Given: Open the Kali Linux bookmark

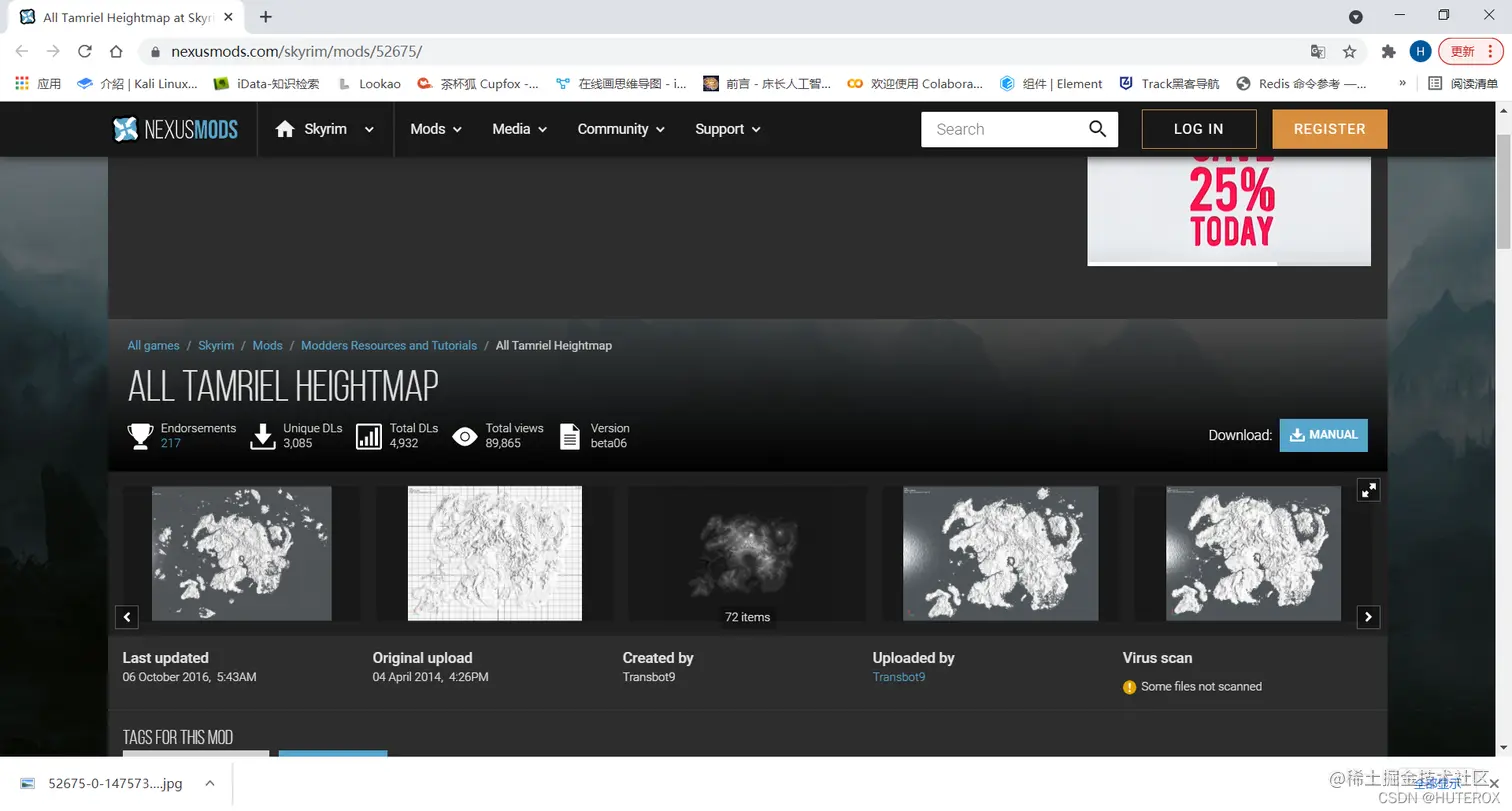Looking at the screenshot, I should [x=138, y=84].
